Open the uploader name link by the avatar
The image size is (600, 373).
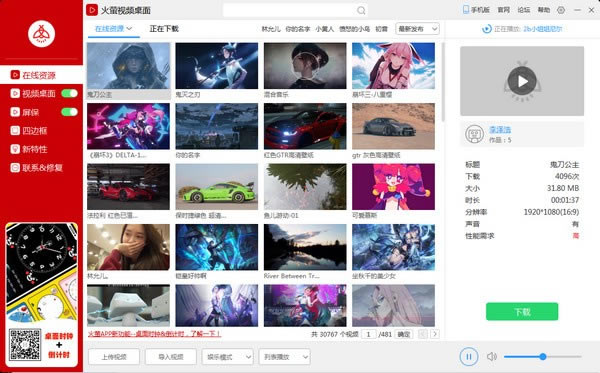(500, 130)
